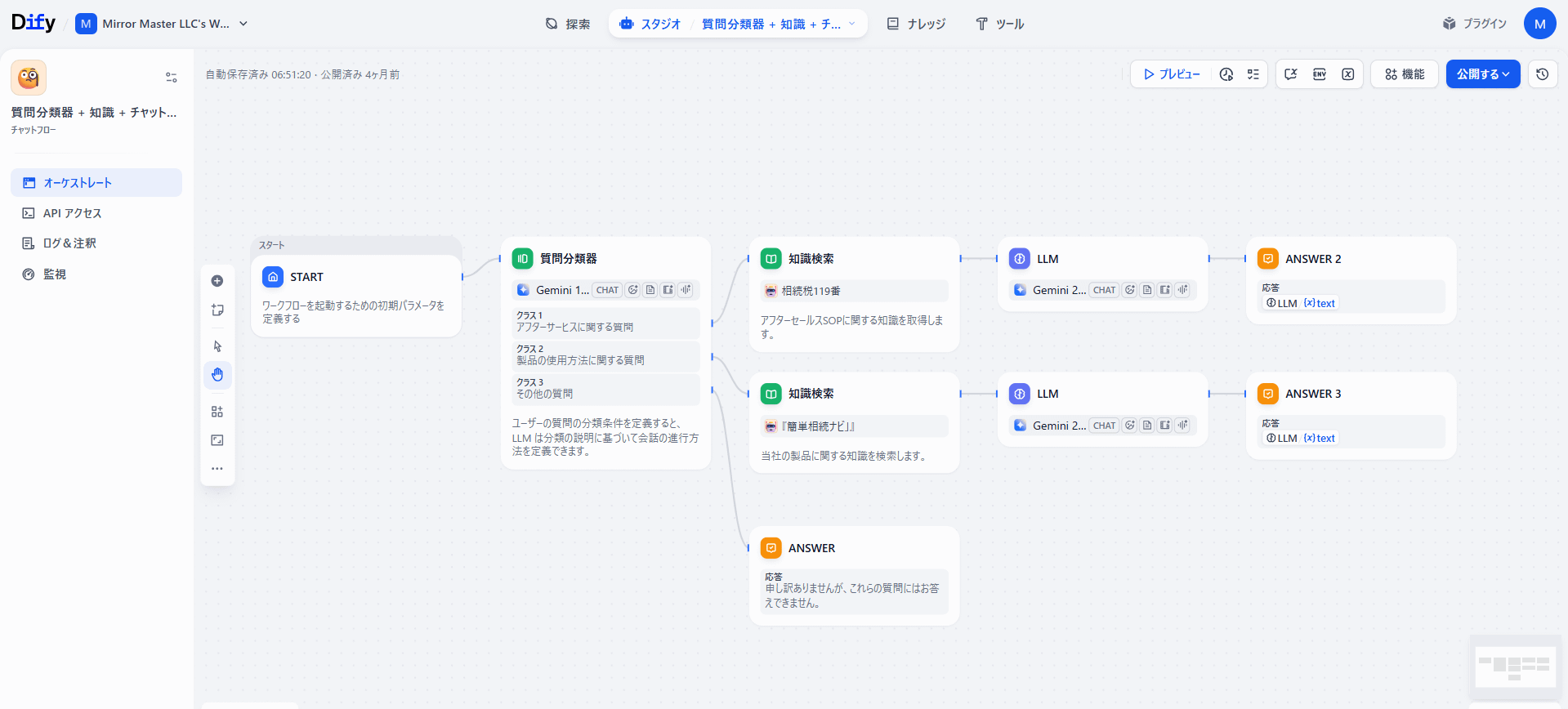Expand the Mirror Master LLC workspace dropdown
The image size is (1568, 709).
(x=243, y=24)
